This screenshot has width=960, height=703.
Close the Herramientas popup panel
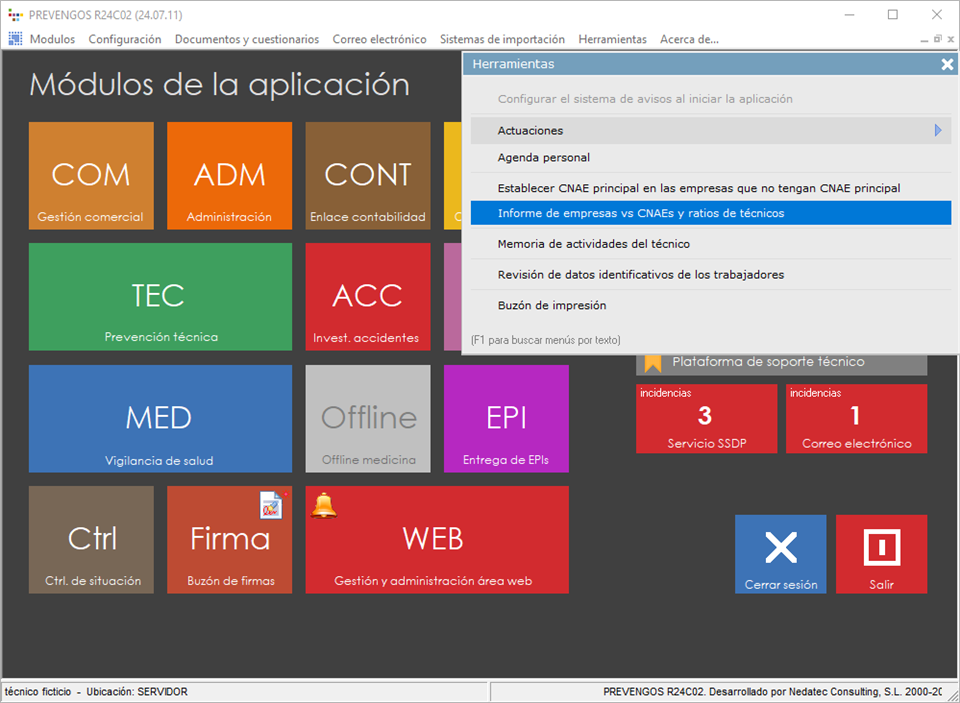click(x=946, y=64)
